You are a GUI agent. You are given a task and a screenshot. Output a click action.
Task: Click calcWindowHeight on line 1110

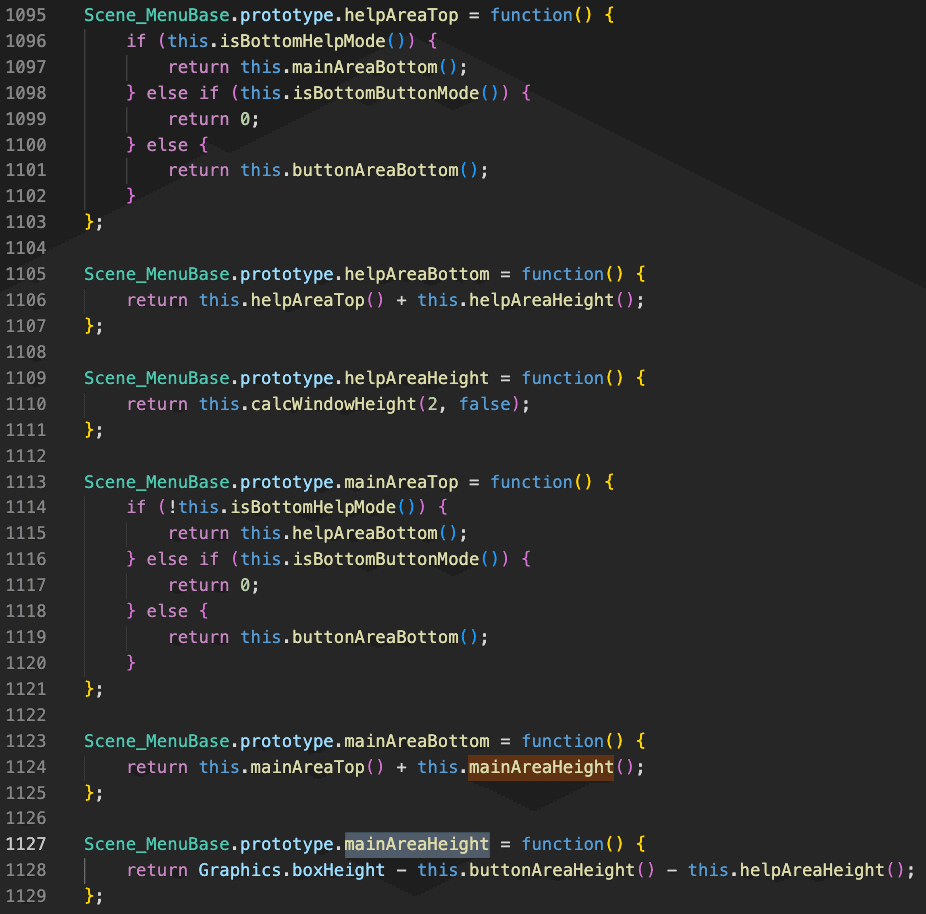tap(333, 404)
